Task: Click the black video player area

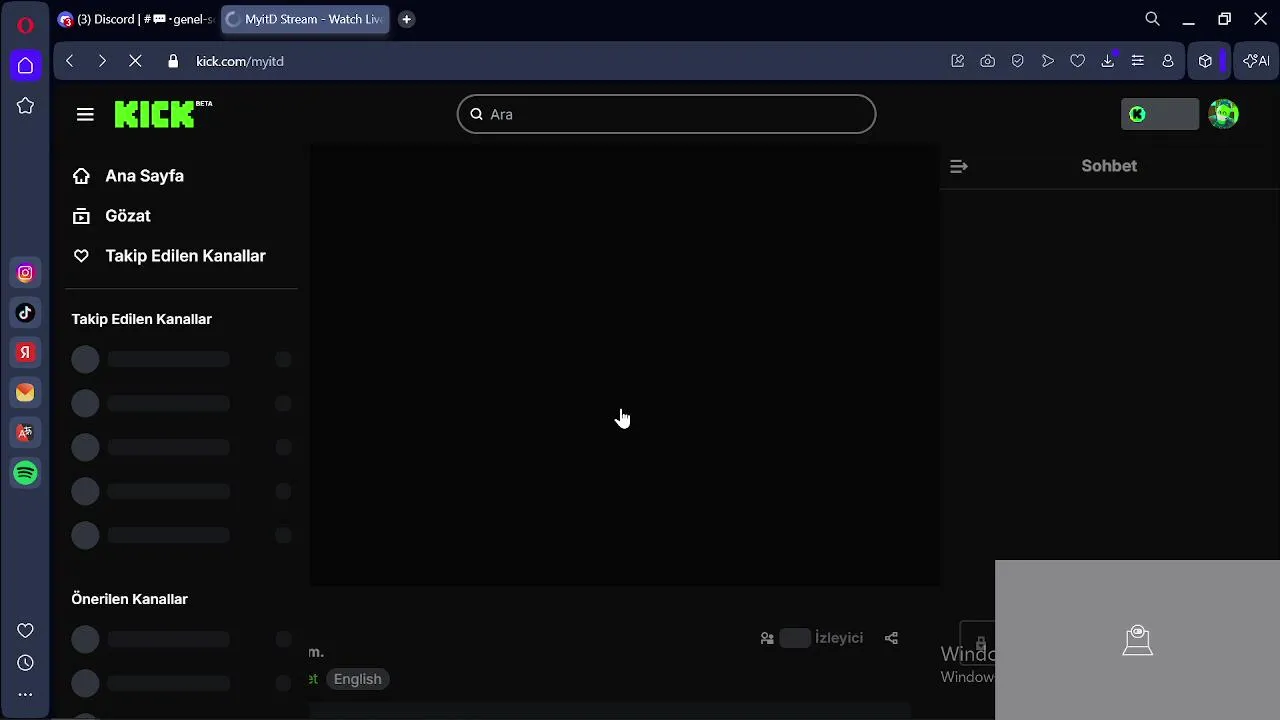Action: (624, 365)
